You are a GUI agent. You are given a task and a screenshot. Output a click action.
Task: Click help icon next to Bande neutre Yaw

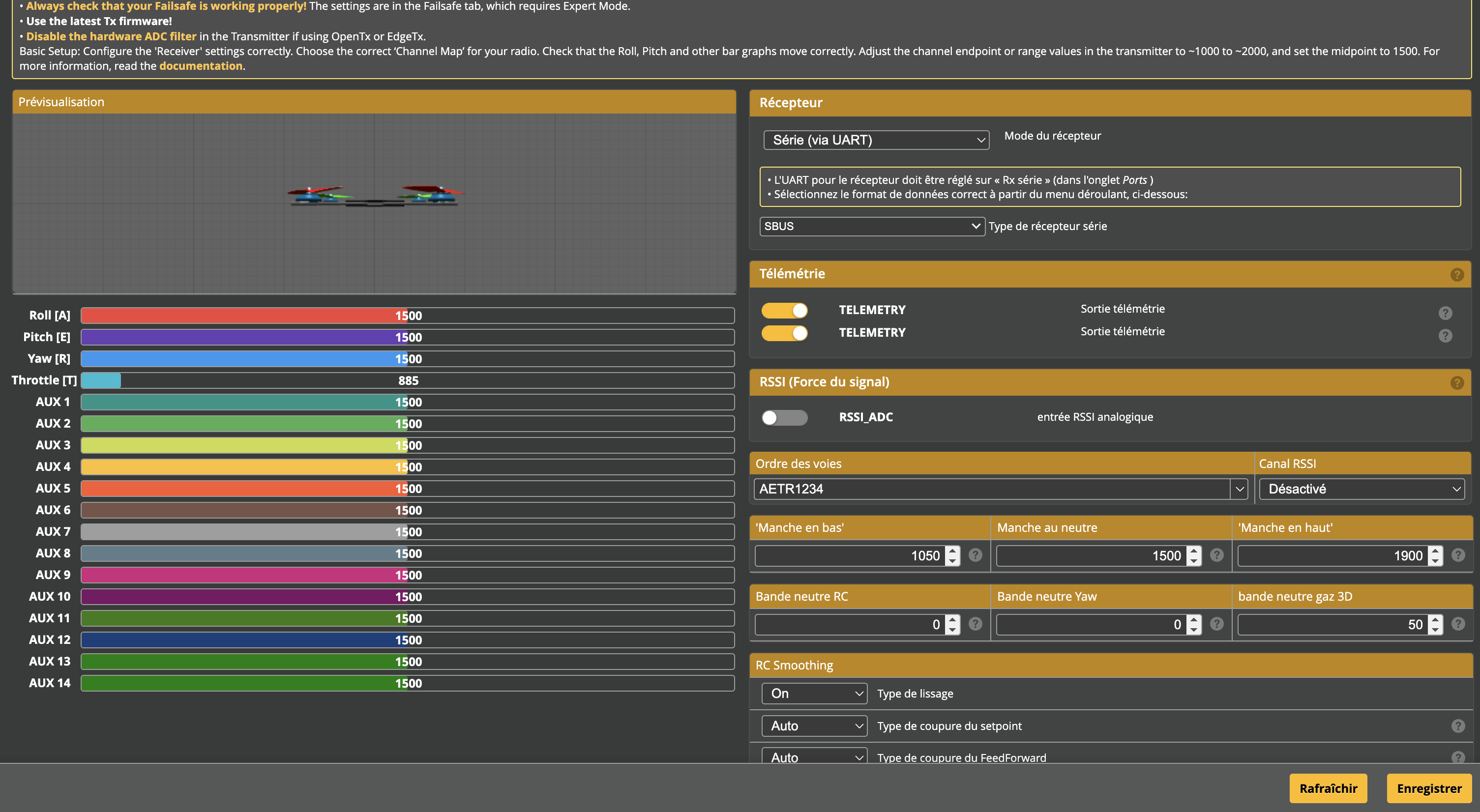[x=1216, y=624]
